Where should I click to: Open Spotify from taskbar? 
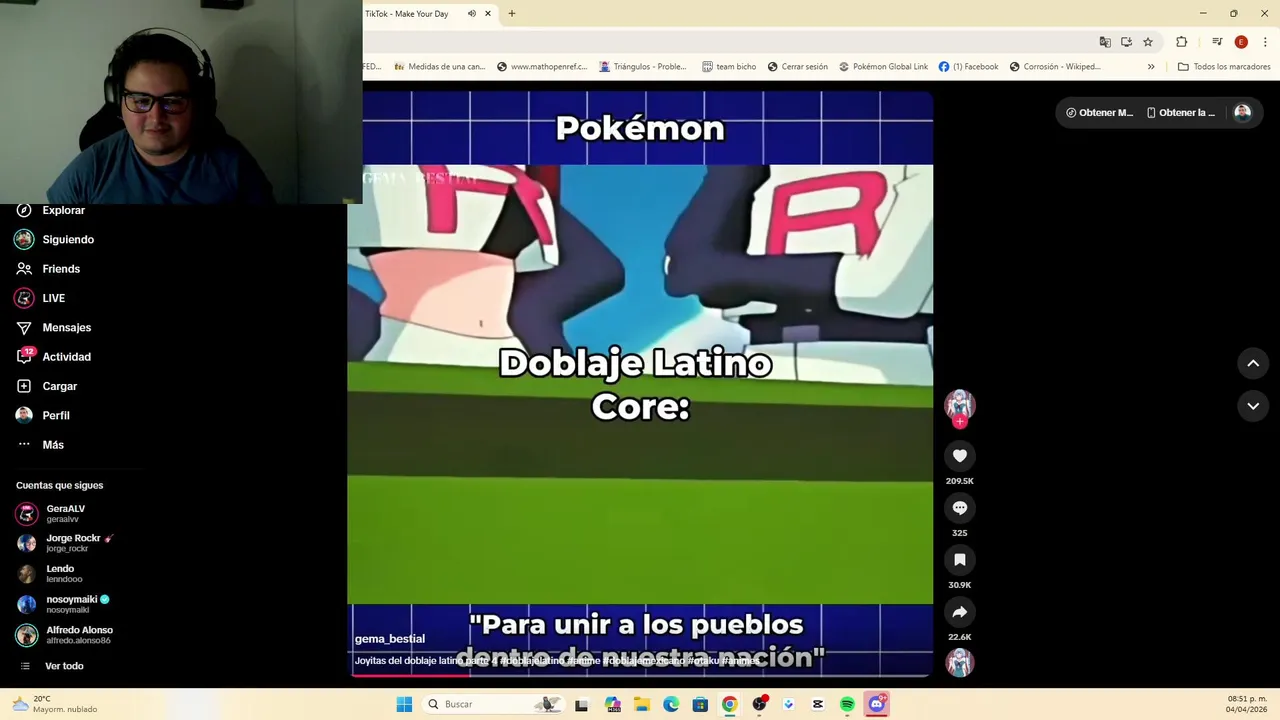point(847,704)
